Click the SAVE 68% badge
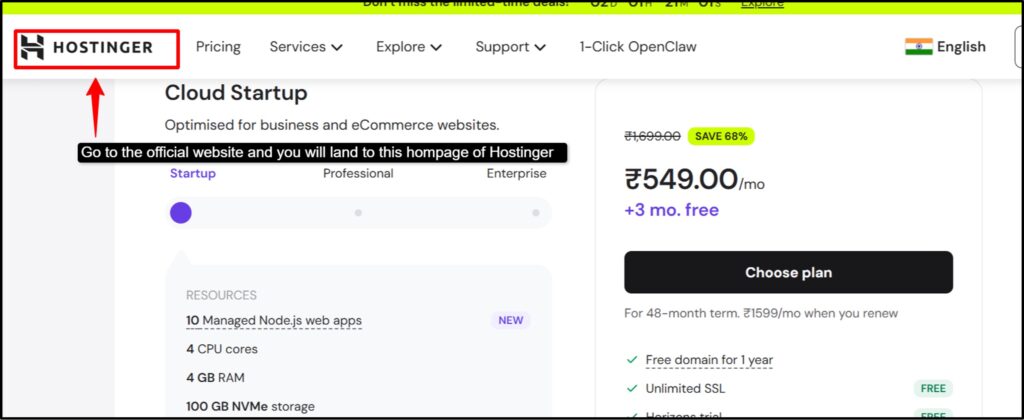This screenshot has height=420, width=1024. [x=721, y=137]
